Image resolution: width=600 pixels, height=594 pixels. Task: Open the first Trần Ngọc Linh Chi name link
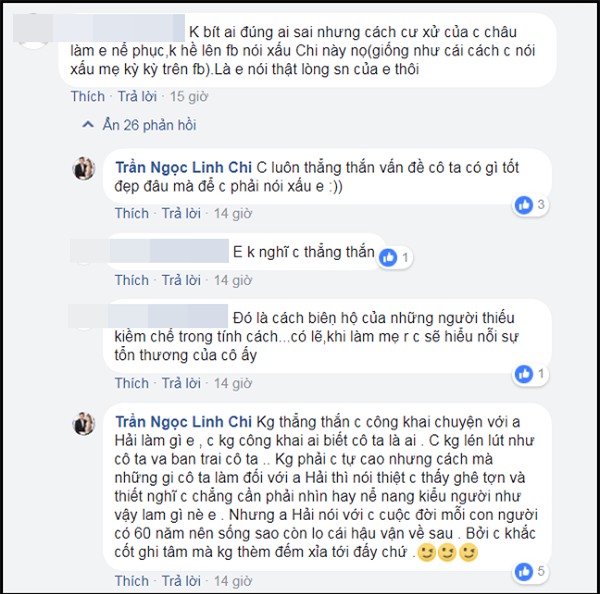(184, 168)
